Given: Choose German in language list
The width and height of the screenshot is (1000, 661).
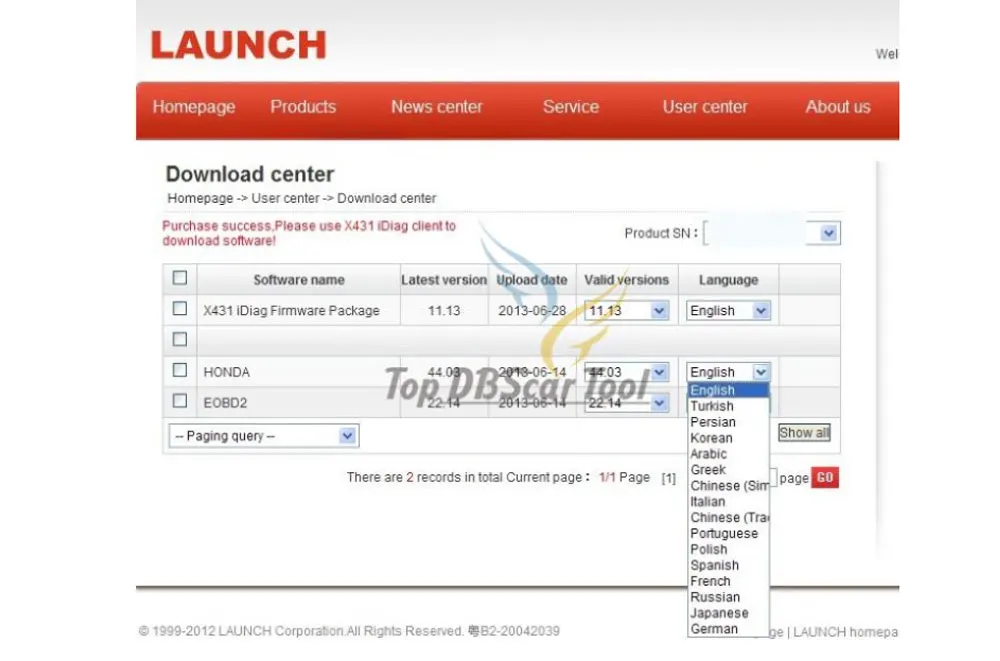Looking at the screenshot, I should [x=728, y=629].
